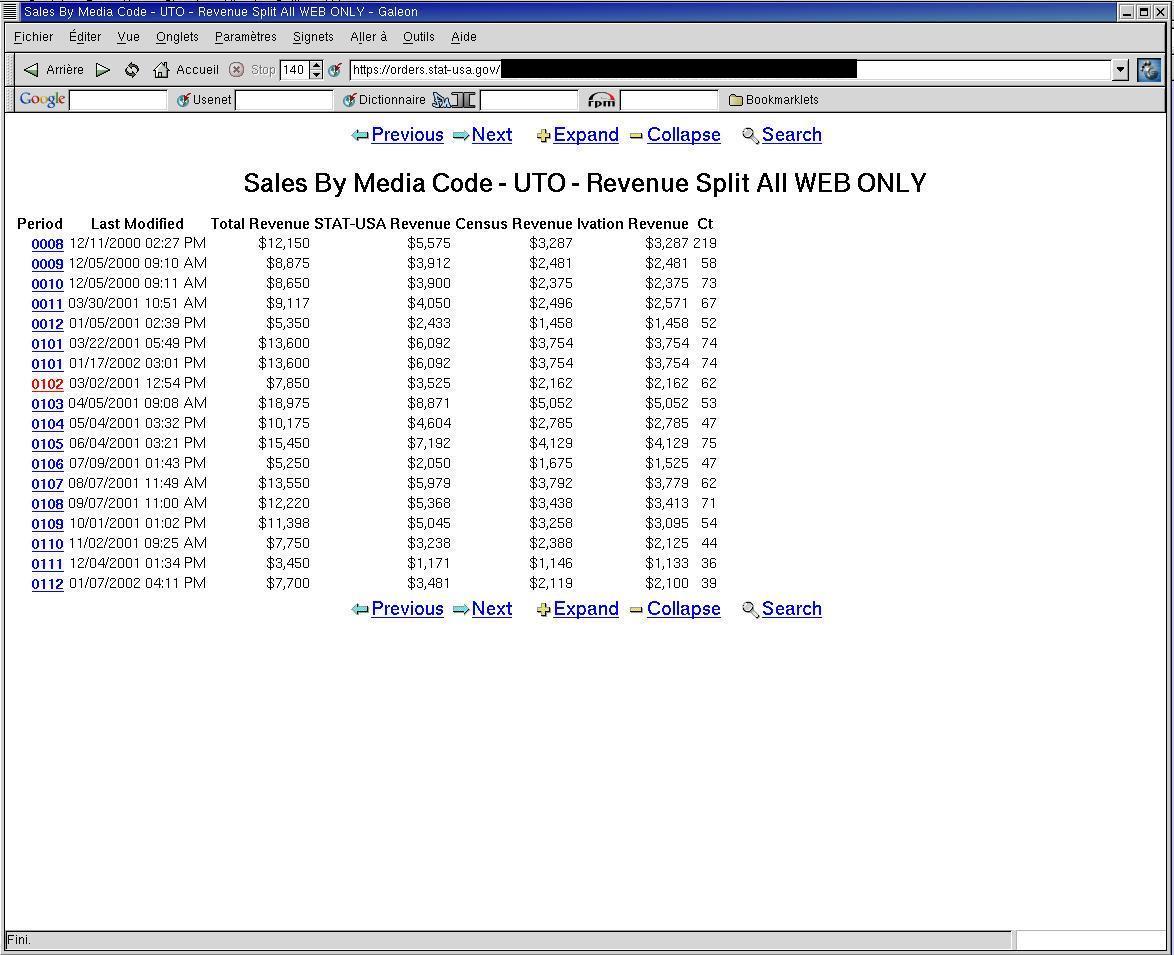Open the Paramètres menu
This screenshot has height=955, width=1174.
pos(245,37)
